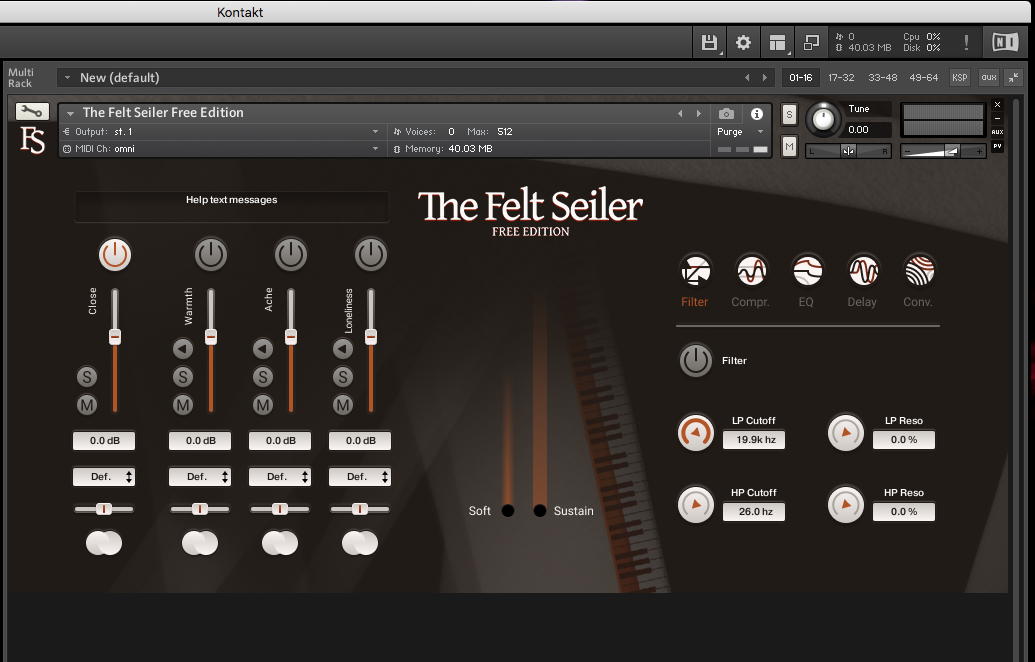1035x662 pixels.
Task: Select the Compr. effect icon
Action: pos(751,270)
